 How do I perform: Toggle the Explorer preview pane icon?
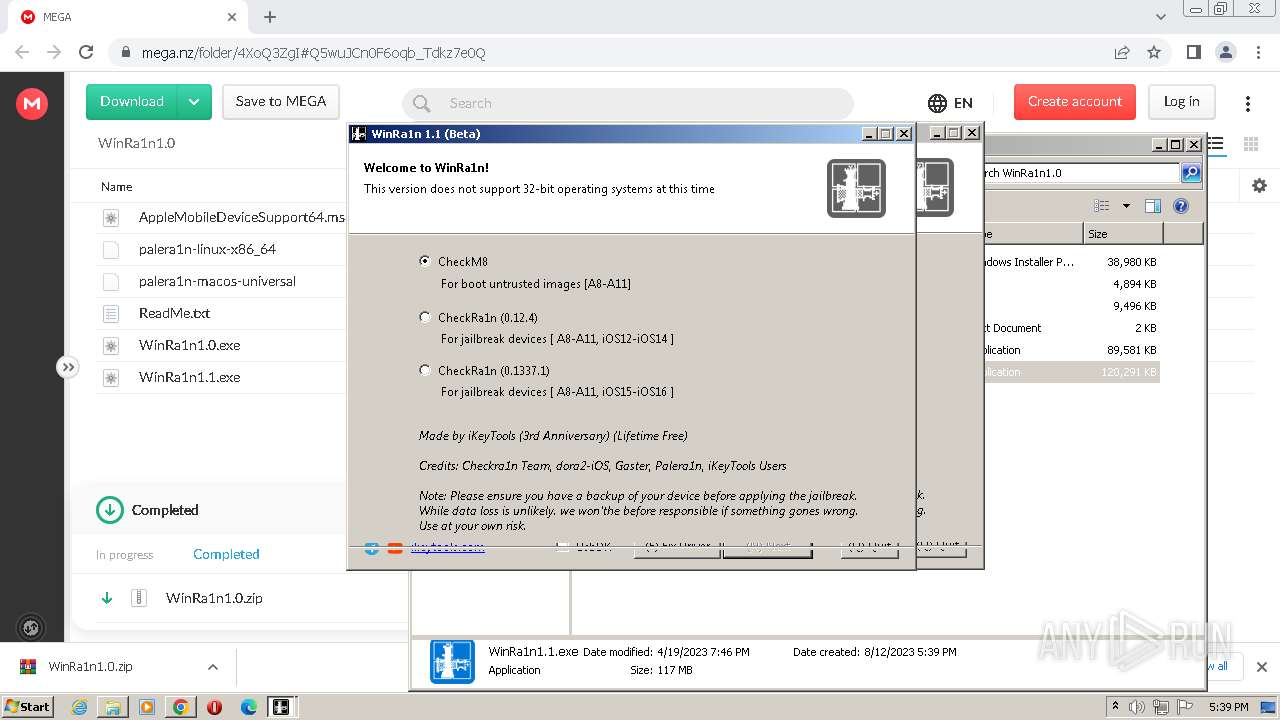[x=1153, y=206]
